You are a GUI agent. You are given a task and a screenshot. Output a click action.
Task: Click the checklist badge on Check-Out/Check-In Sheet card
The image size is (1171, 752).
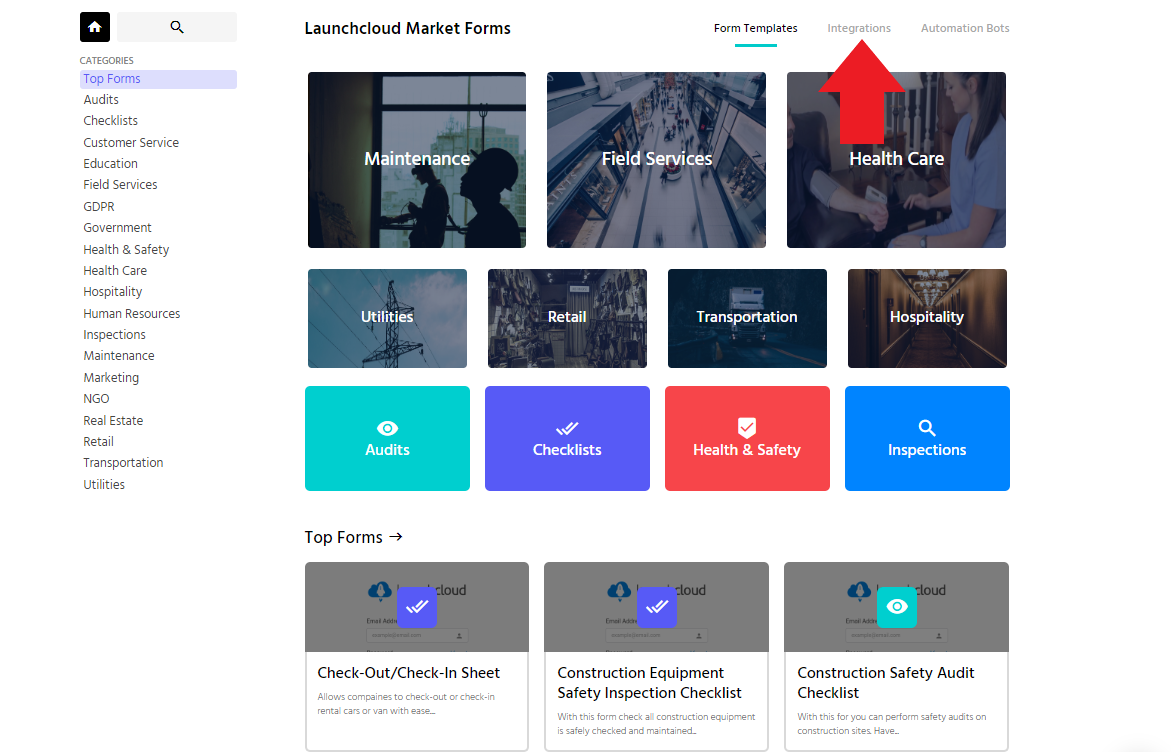(417, 607)
